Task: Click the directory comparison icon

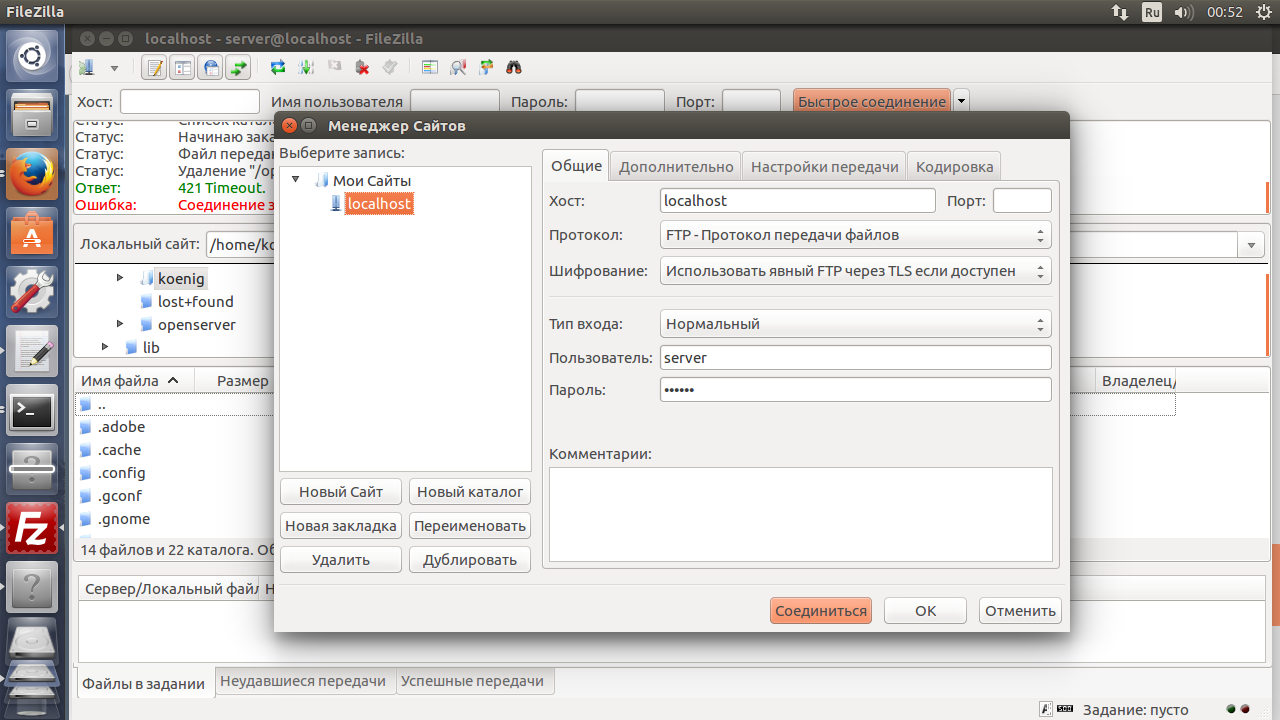Action: (458, 68)
